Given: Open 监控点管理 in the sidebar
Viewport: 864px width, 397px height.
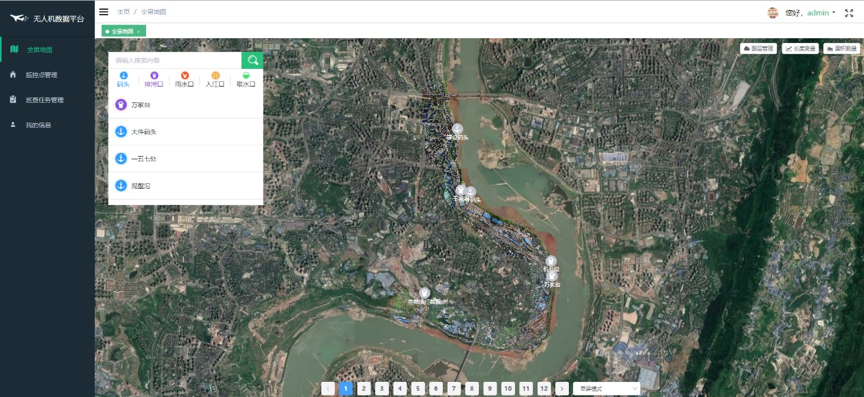Looking at the screenshot, I should point(41,75).
